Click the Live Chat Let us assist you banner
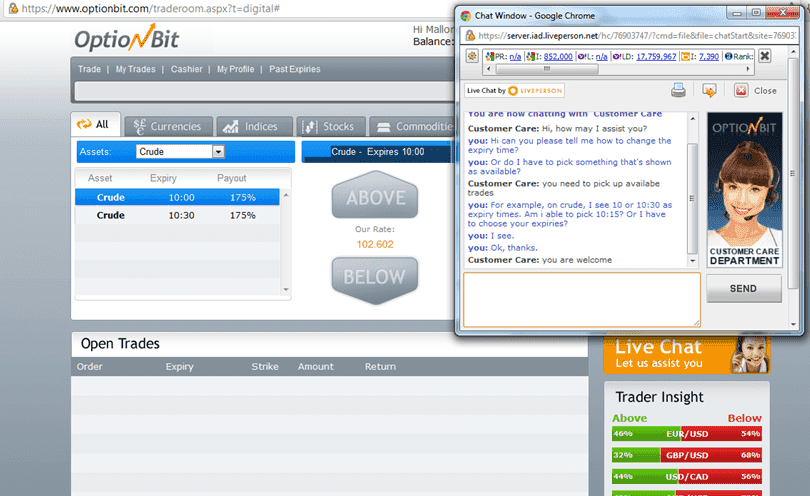The image size is (810, 496). (687, 355)
